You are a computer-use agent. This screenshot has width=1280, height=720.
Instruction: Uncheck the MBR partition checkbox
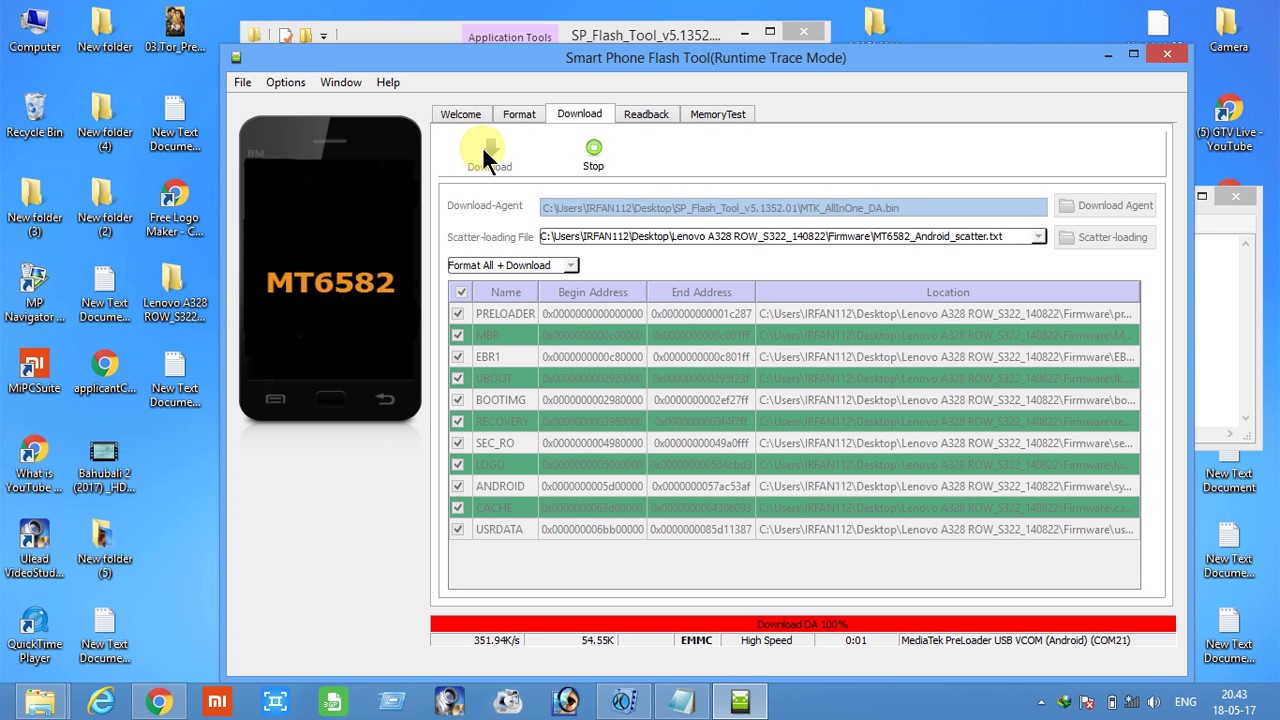click(458, 335)
